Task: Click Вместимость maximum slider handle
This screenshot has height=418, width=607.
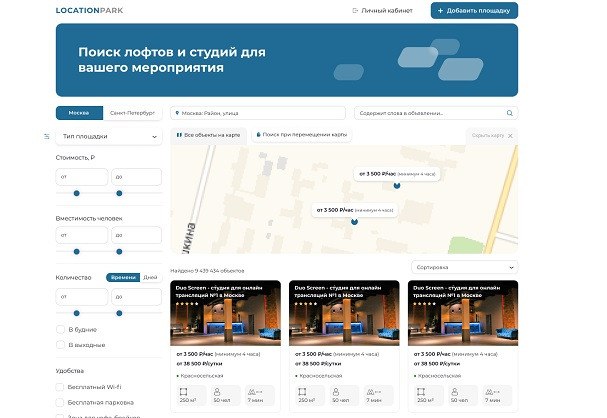Action: point(119,252)
